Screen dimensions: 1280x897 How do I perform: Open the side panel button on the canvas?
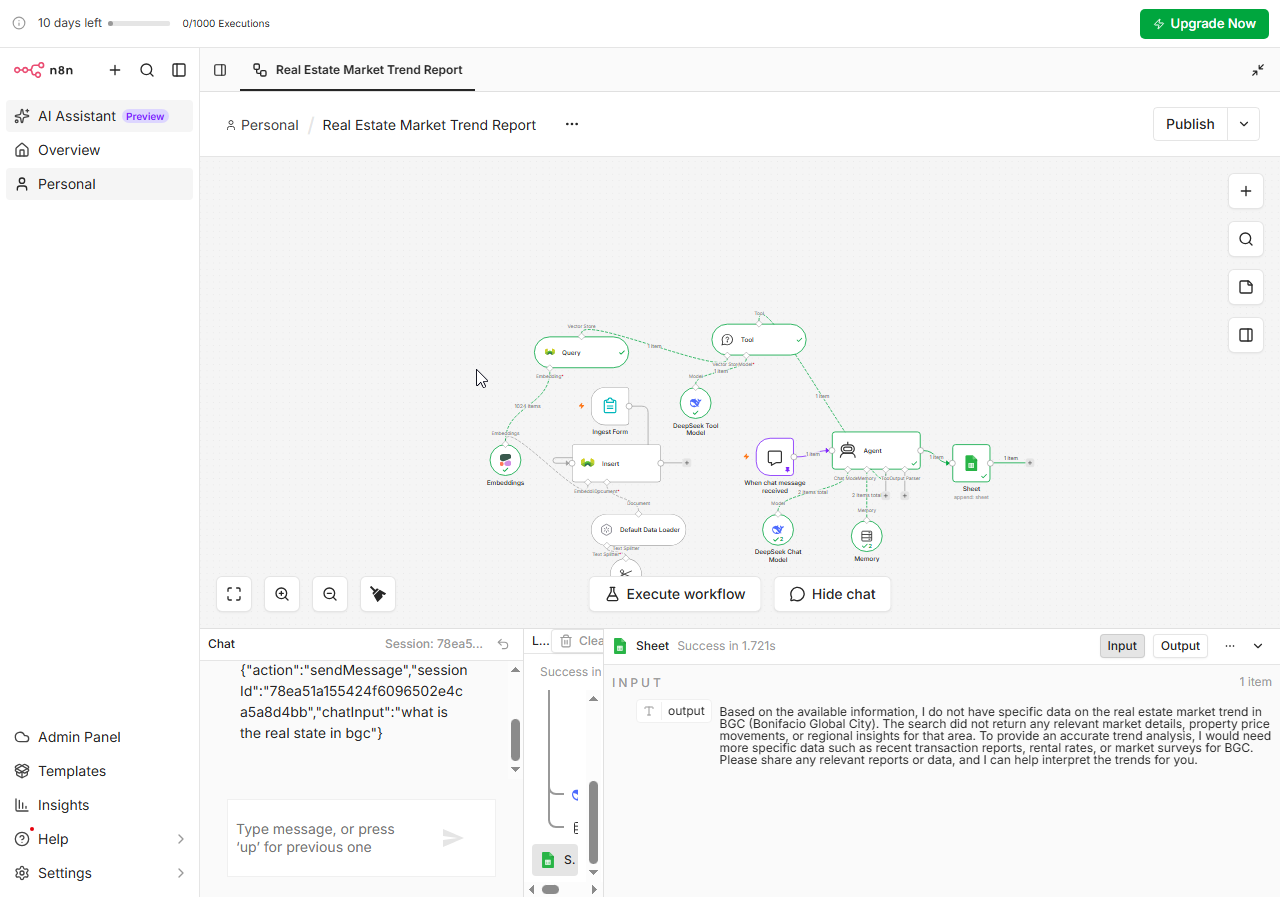point(1246,335)
